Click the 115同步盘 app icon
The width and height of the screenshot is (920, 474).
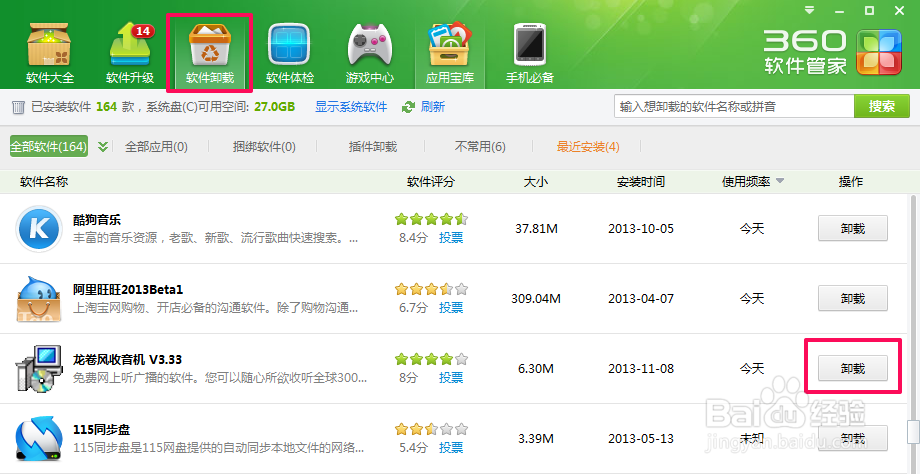(39, 438)
